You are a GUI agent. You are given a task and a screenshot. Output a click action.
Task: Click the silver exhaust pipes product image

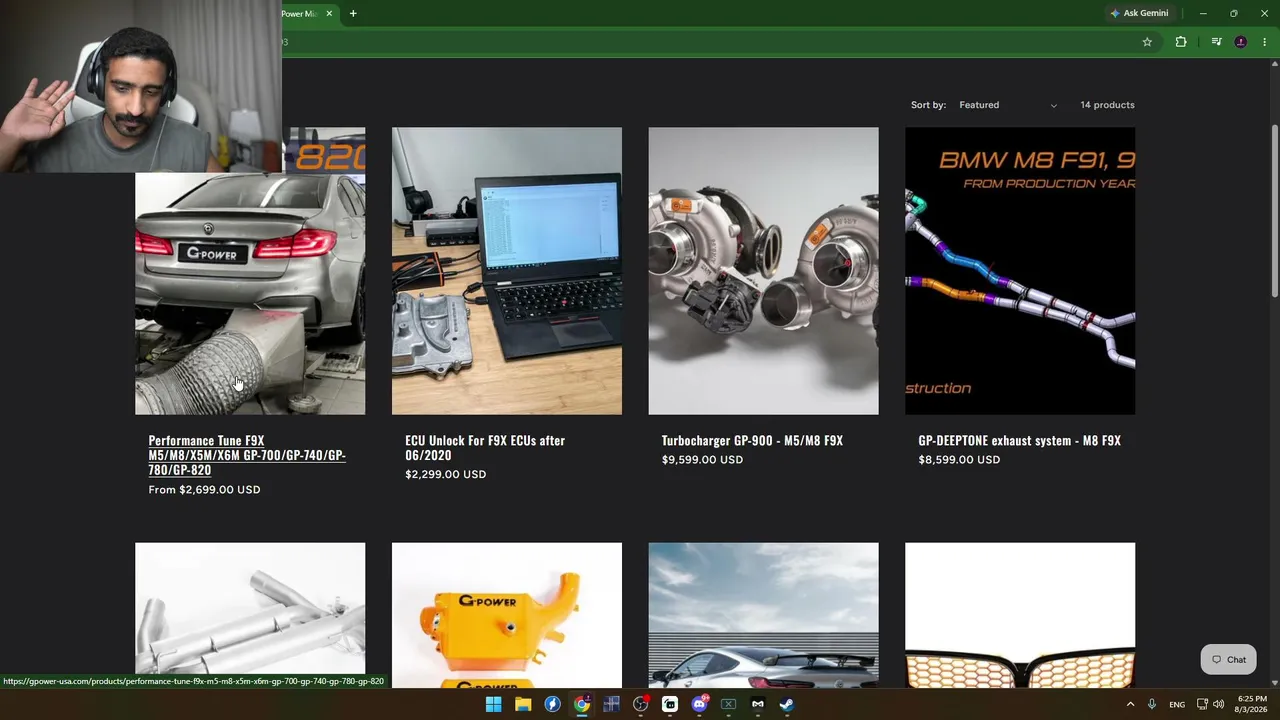[x=250, y=615]
